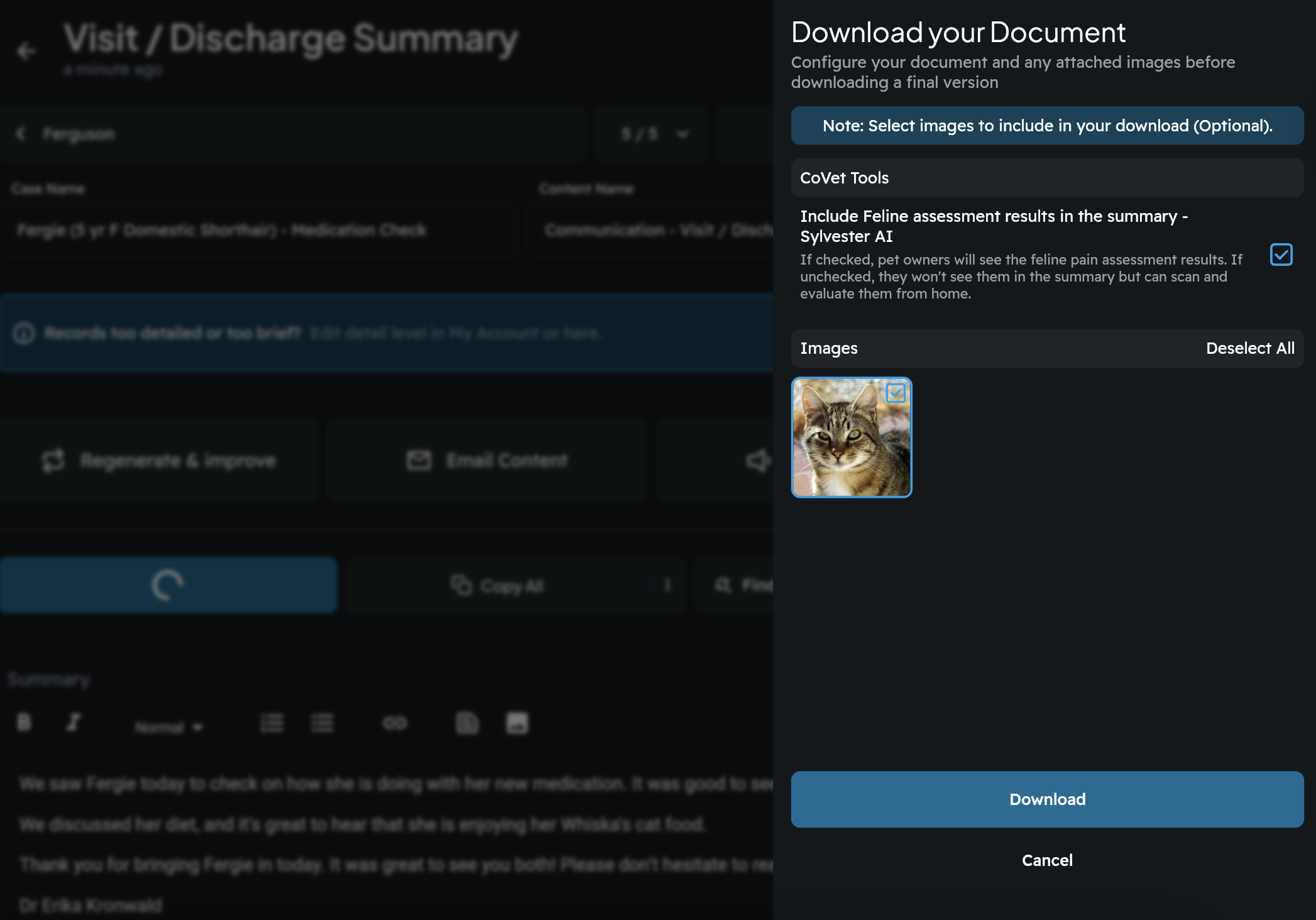
Task: Click Deselect All images
Action: coord(1249,348)
